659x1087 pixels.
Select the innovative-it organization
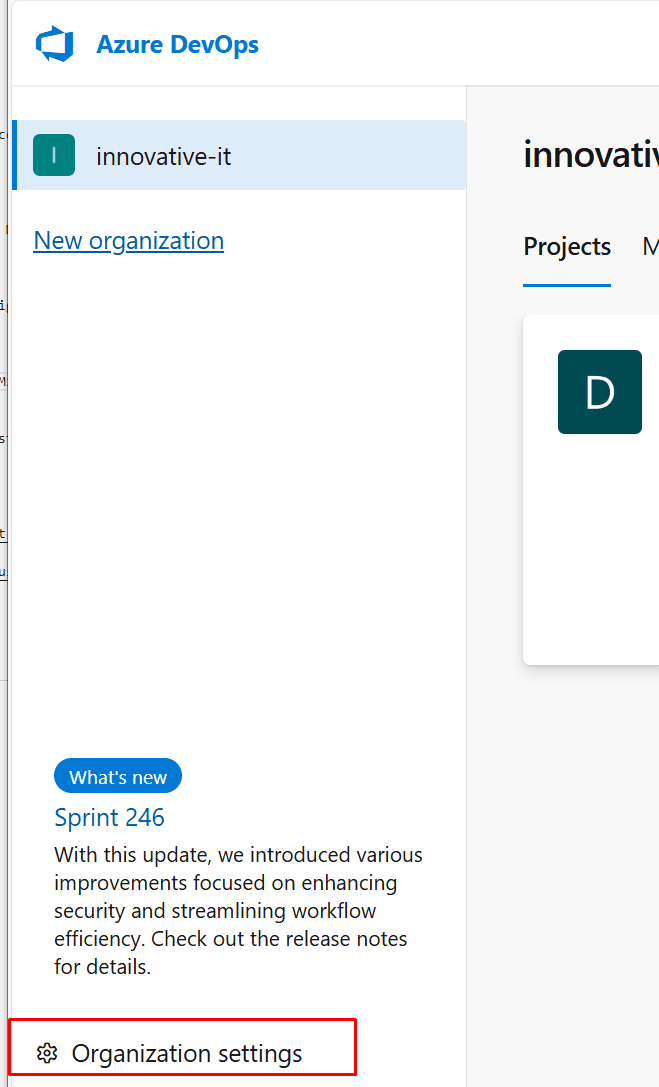click(x=239, y=155)
